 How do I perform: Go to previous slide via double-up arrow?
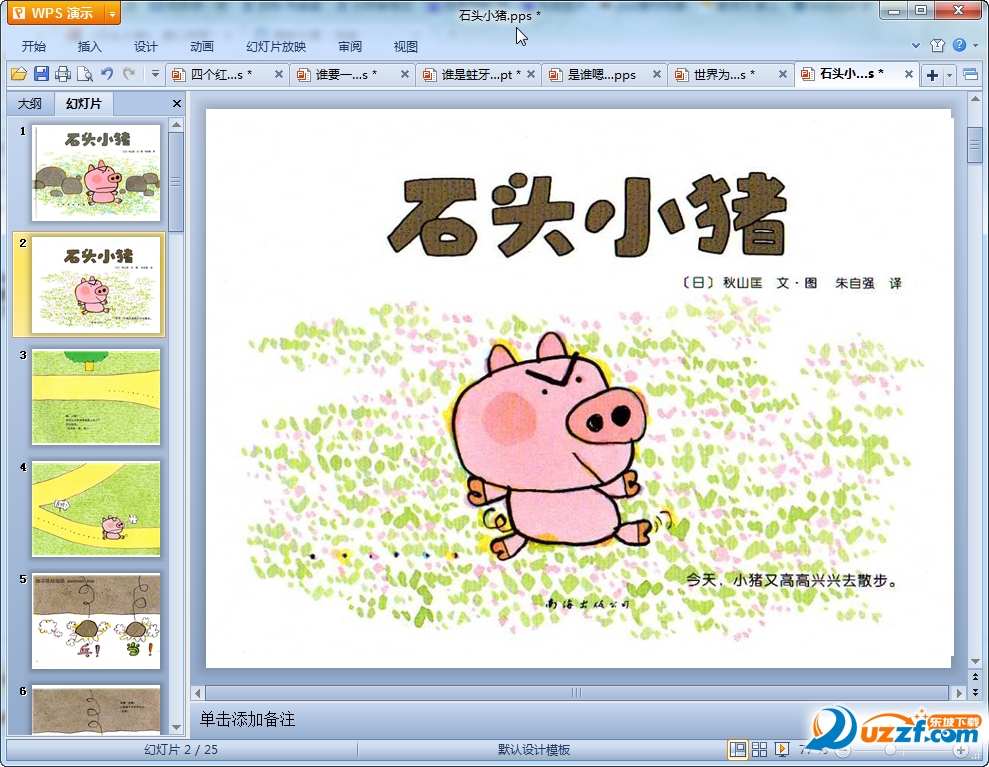[x=975, y=678]
